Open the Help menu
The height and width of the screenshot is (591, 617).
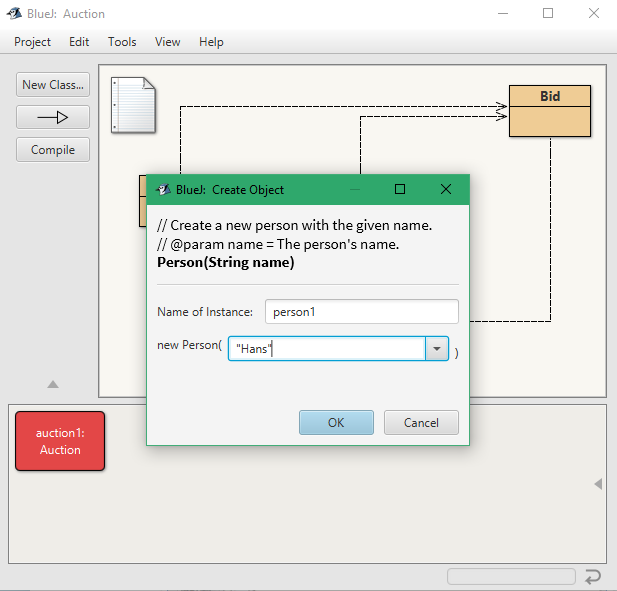click(x=211, y=42)
